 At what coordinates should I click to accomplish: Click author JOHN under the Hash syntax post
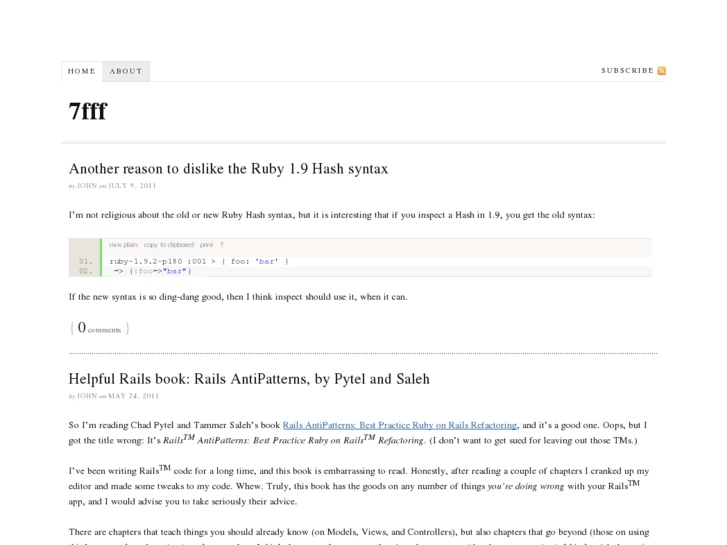pyautogui.click(x=87, y=186)
